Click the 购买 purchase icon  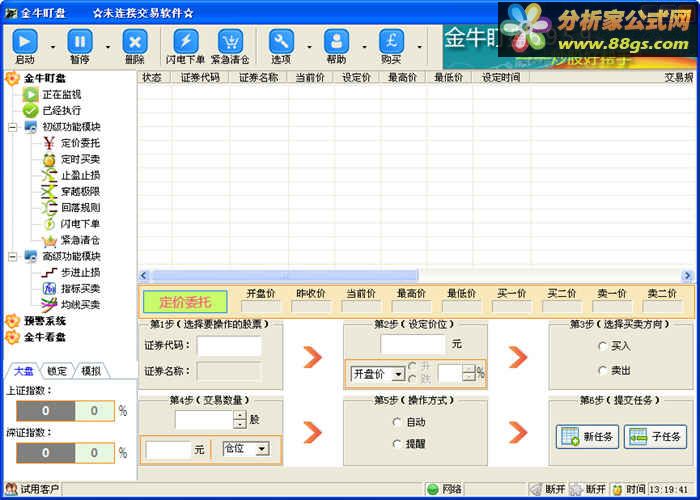click(x=392, y=42)
